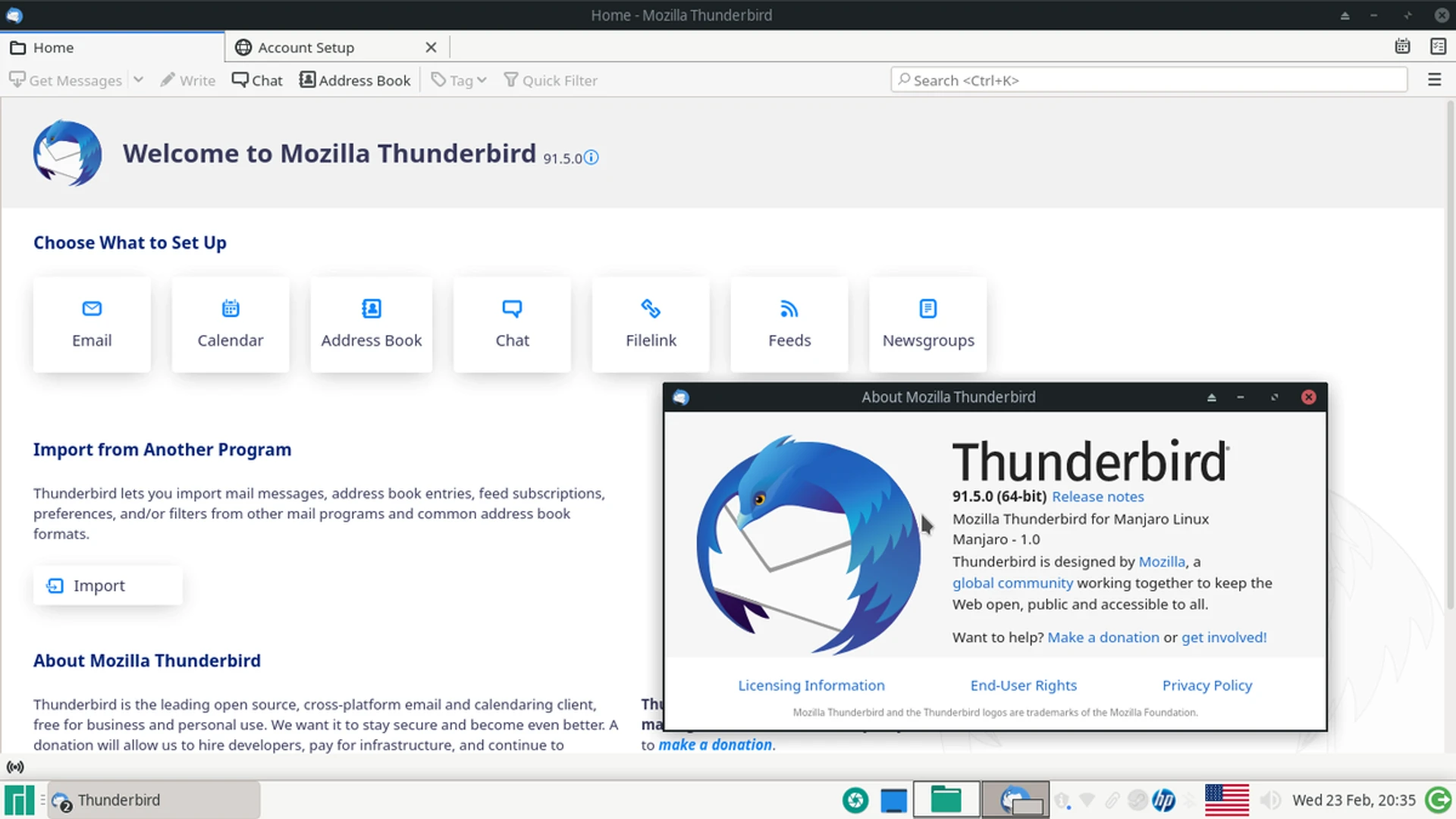The height and width of the screenshot is (819, 1456).
Task: Click the US flag keyboard layout indicator
Action: click(x=1227, y=800)
